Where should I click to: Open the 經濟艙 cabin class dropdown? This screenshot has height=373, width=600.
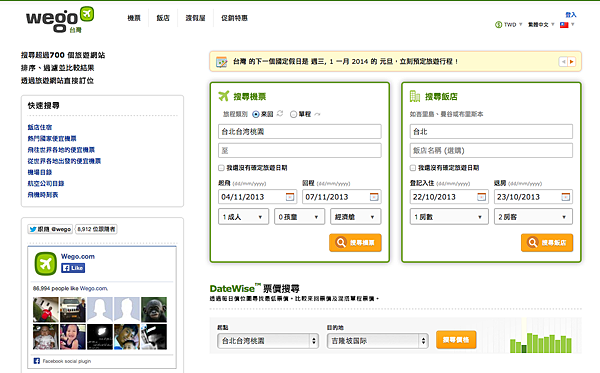(355, 217)
